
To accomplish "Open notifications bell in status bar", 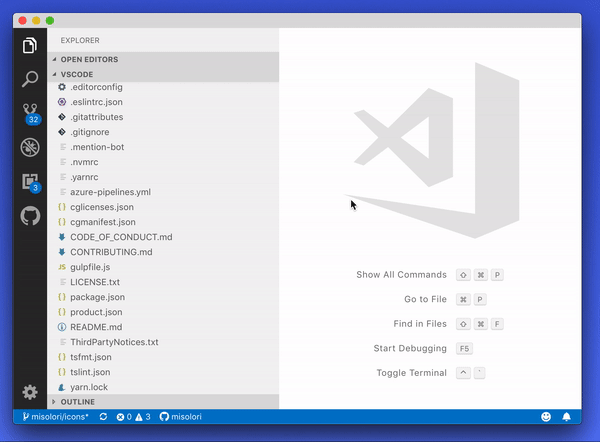I will 566,417.
